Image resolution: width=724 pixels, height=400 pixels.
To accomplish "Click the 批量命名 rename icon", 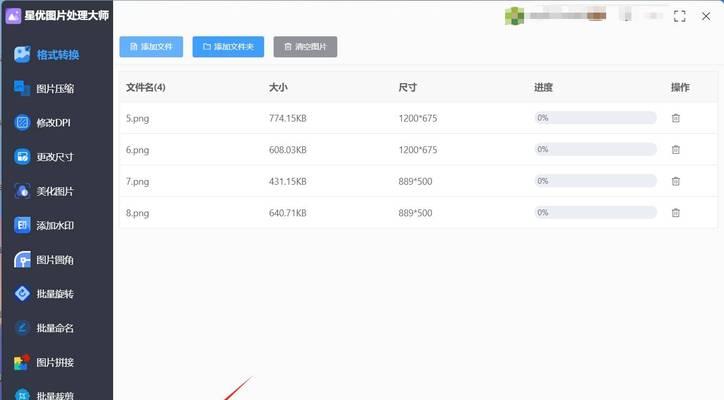I will point(22,327).
